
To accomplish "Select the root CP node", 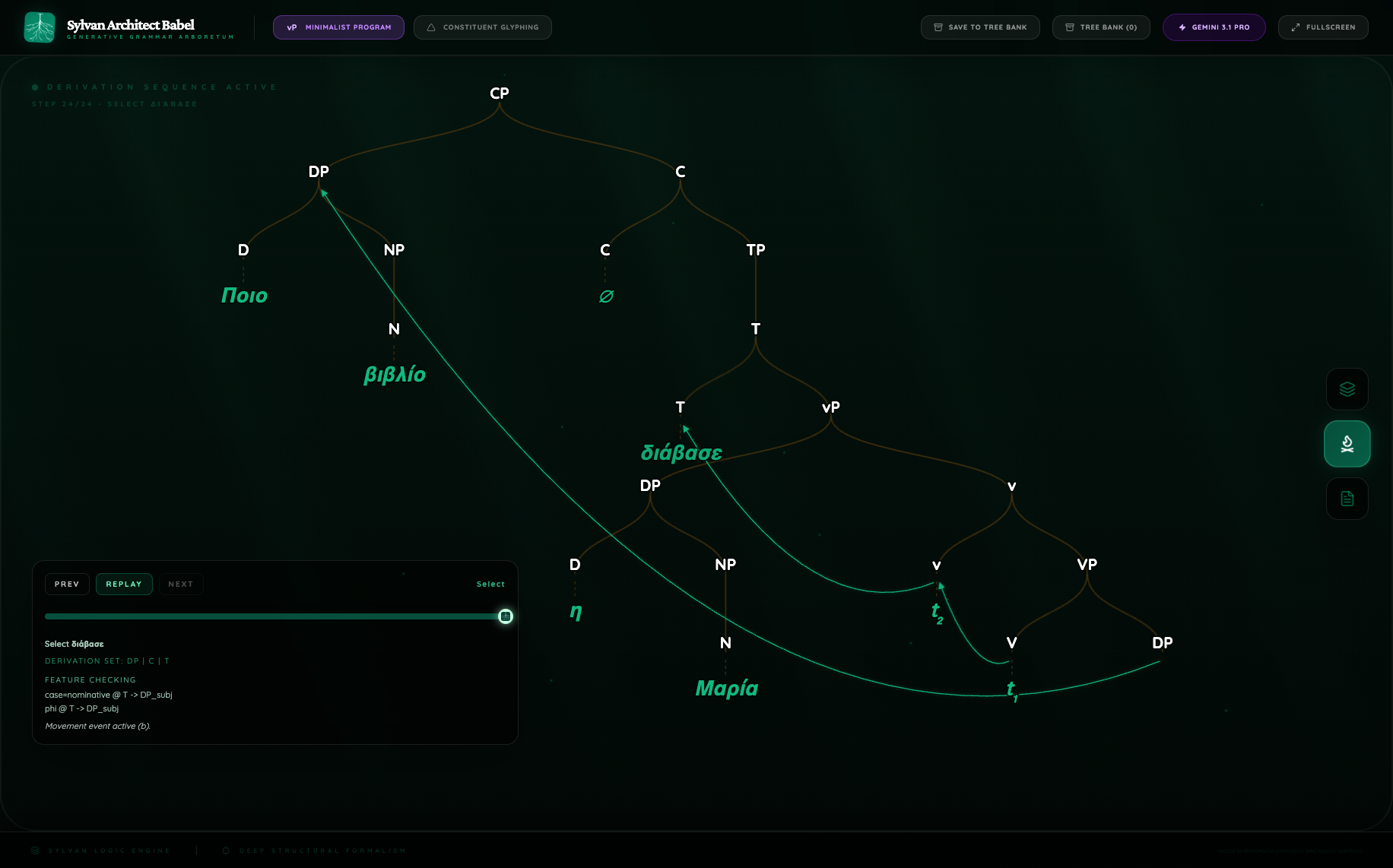I will (x=500, y=93).
